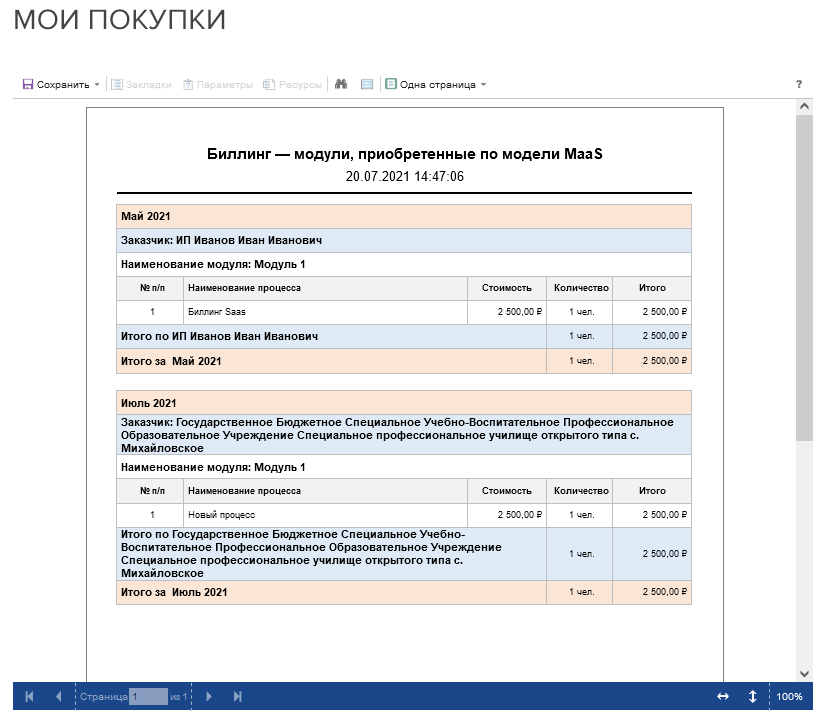Screen dimensions: 826x713
Task: Click the question mark help icon
Action: 799,85
